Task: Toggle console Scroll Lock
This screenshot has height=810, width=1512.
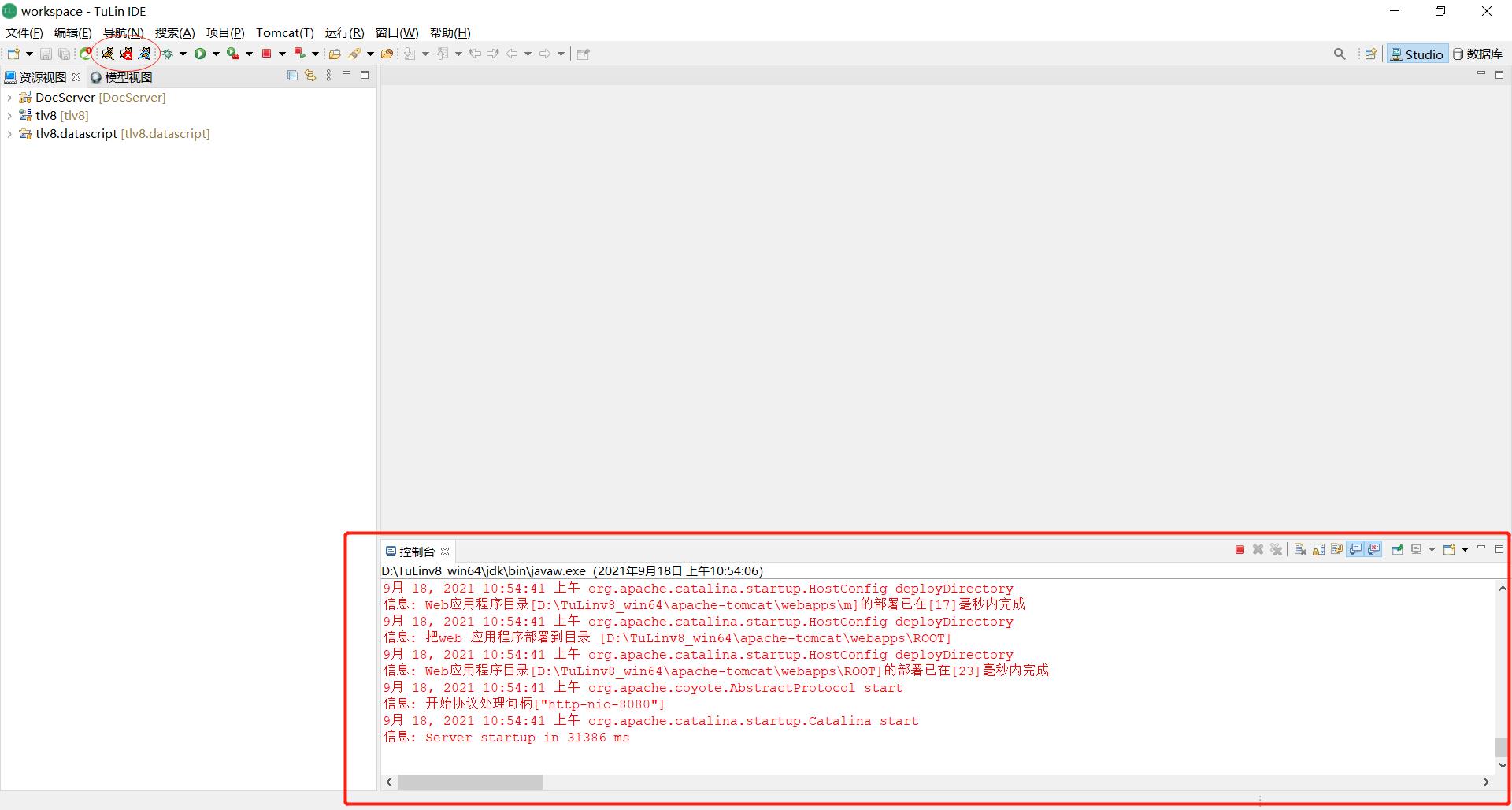Action: tap(1318, 549)
